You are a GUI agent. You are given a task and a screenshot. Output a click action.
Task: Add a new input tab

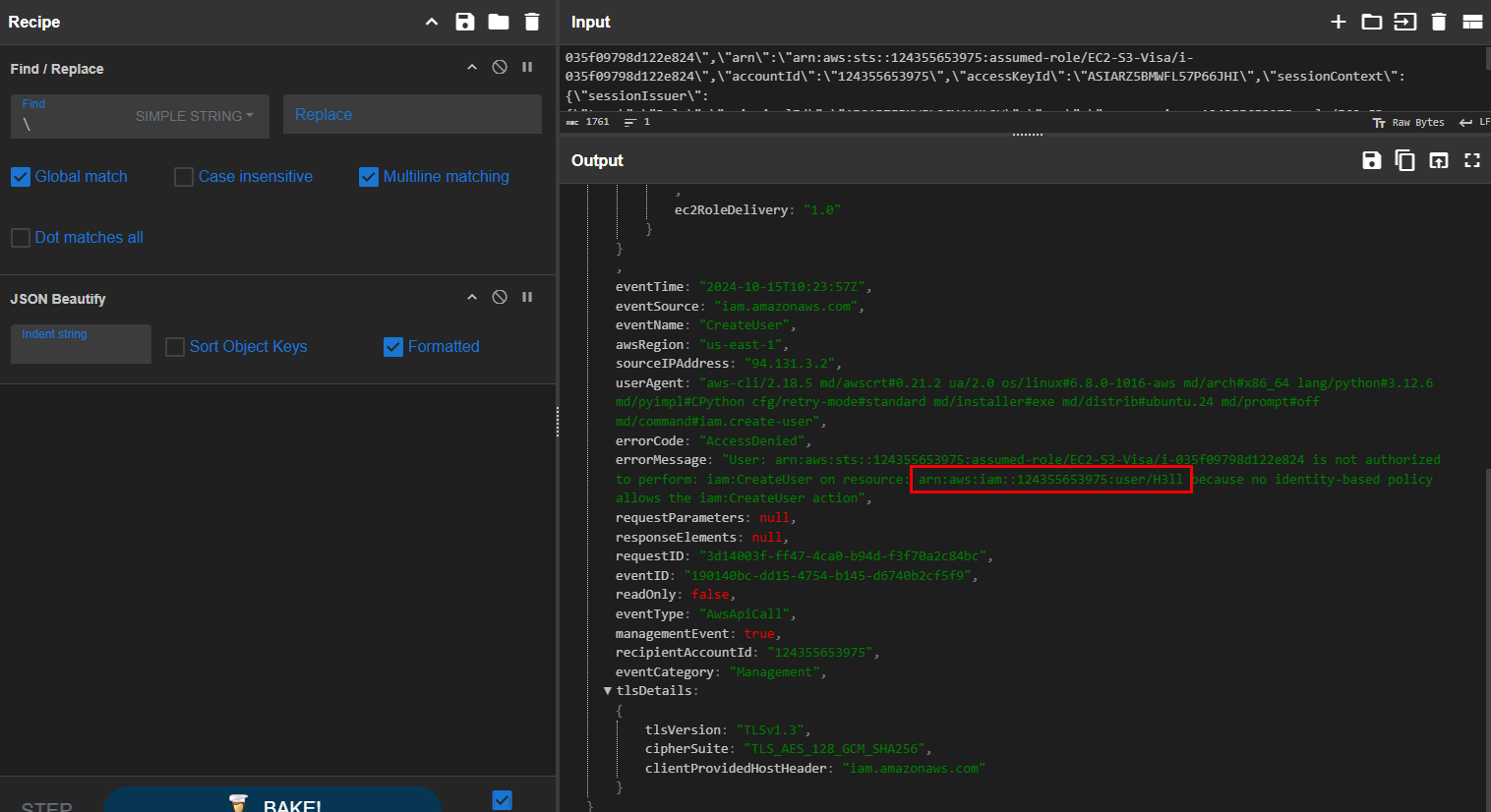(1338, 22)
